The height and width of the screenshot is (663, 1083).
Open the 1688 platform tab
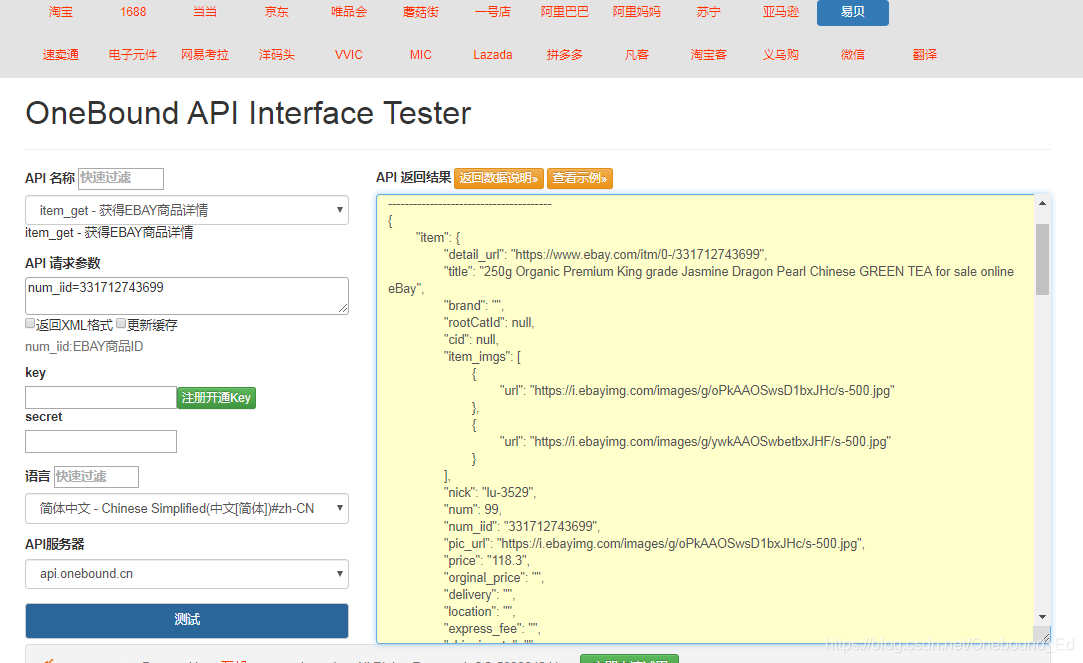coord(133,12)
